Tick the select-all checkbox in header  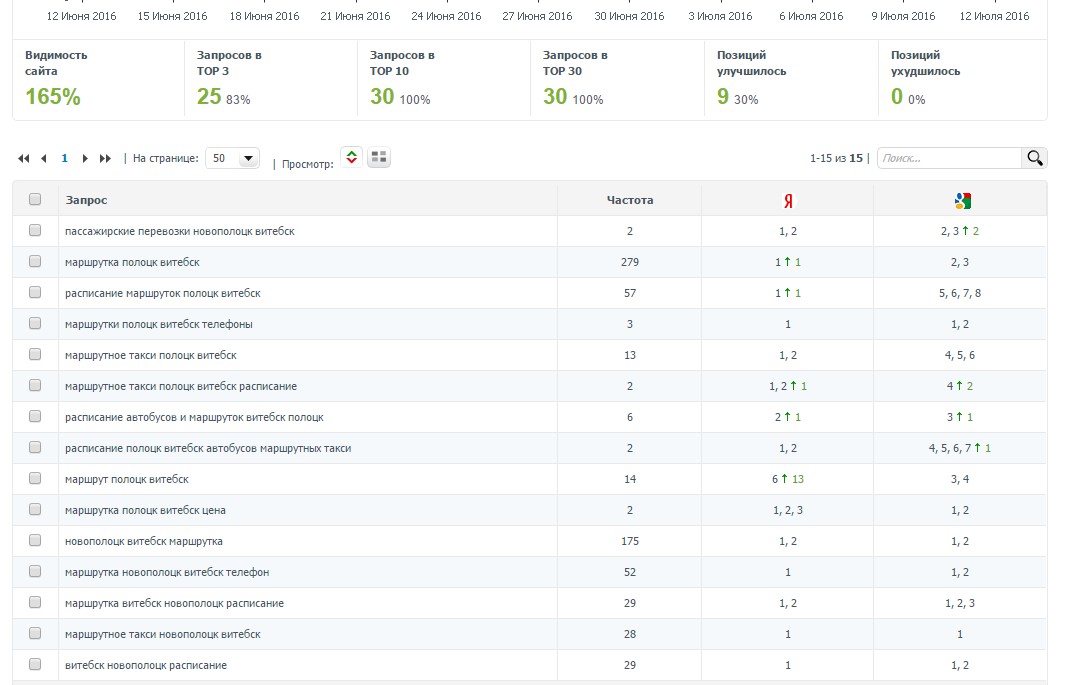pyautogui.click(x=35, y=200)
